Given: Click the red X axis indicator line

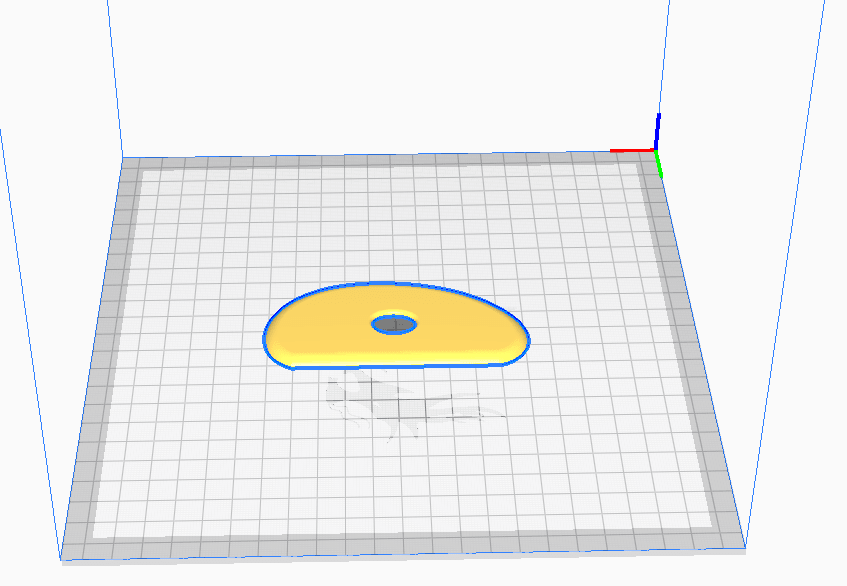Looking at the screenshot, I should 632,150.
